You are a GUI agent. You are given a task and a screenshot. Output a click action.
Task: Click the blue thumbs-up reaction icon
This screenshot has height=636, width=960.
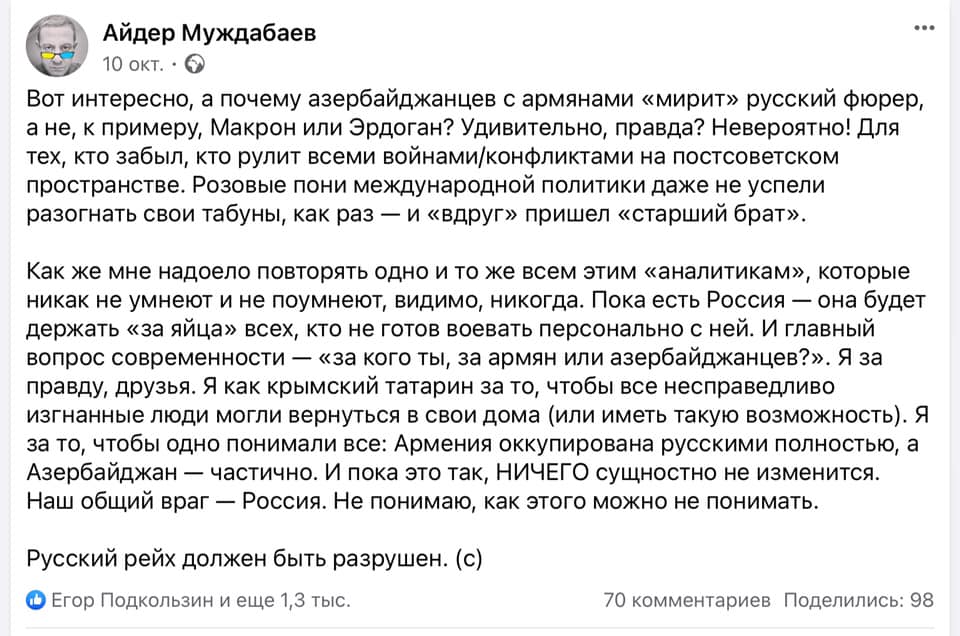point(36,600)
